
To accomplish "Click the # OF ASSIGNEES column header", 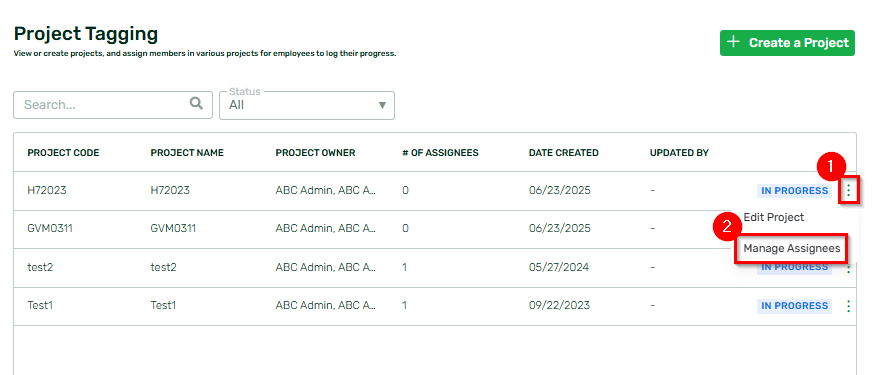I will pyautogui.click(x=440, y=153).
